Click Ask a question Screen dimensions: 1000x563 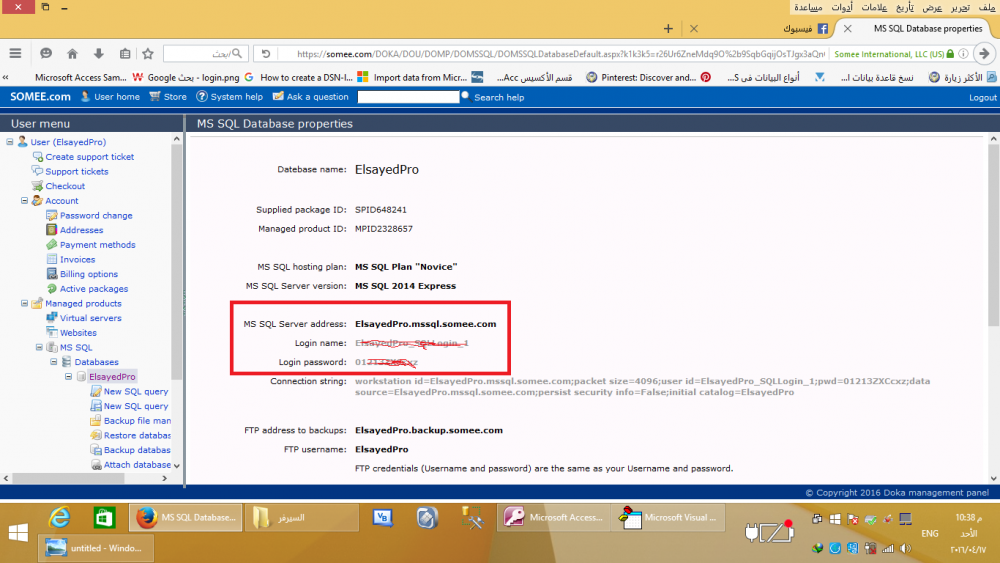pyautogui.click(x=311, y=97)
